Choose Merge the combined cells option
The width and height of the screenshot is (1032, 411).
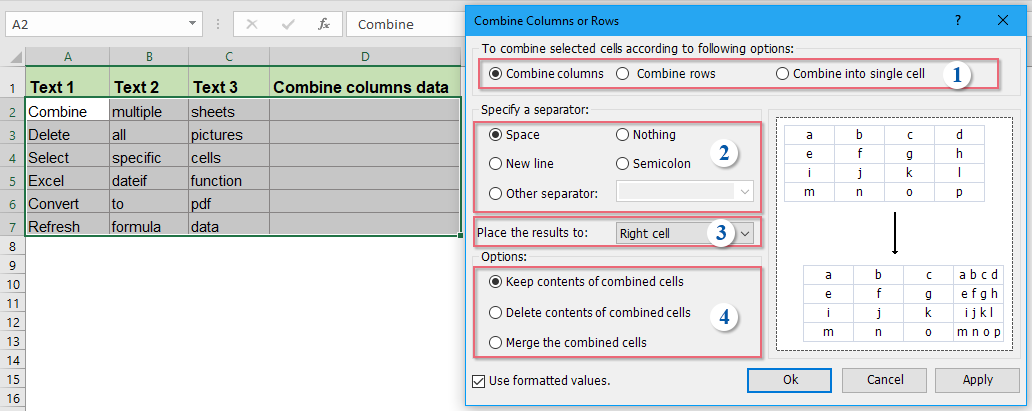(x=495, y=342)
